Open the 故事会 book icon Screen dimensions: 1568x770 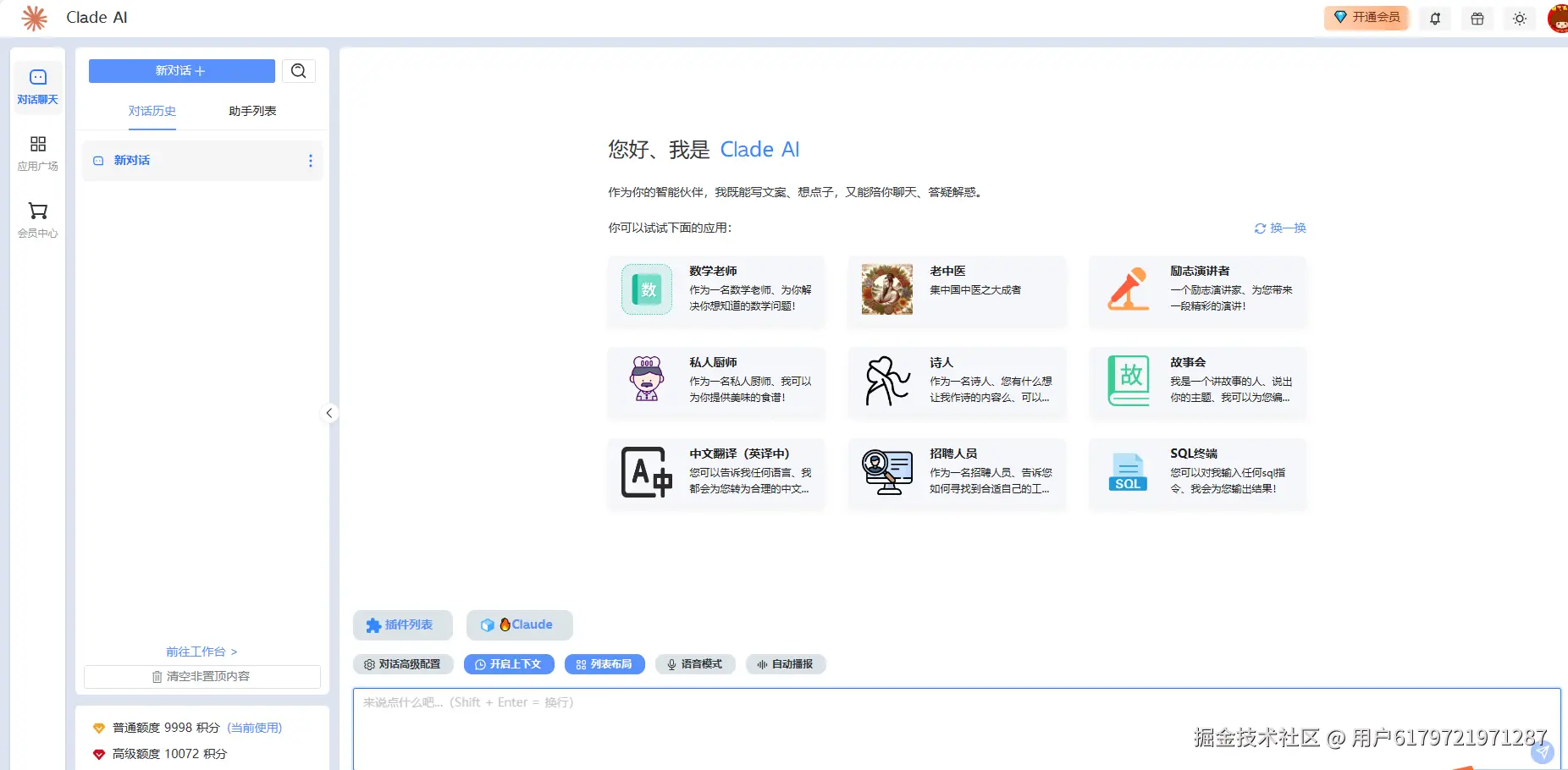(1129, 380)
